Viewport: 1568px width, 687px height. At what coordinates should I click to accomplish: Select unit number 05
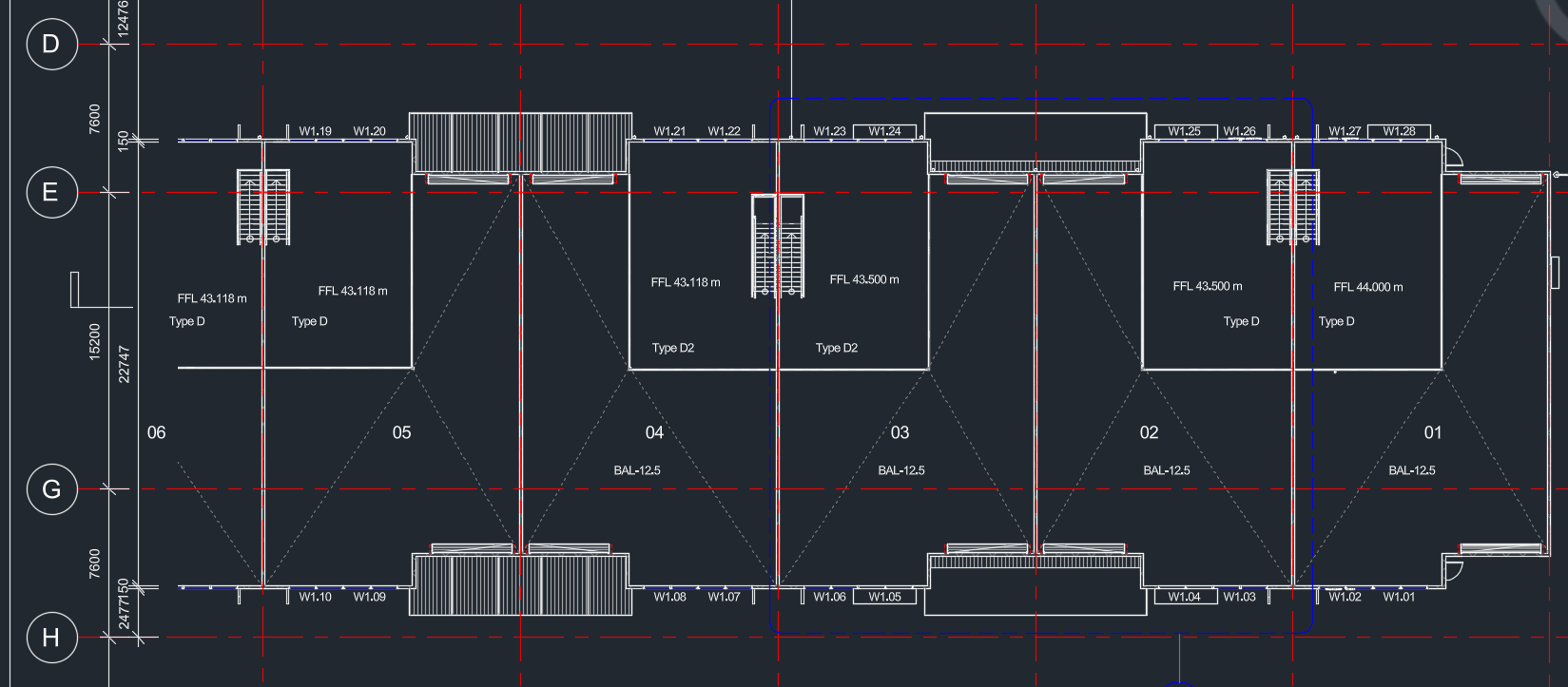coord(402,433)
